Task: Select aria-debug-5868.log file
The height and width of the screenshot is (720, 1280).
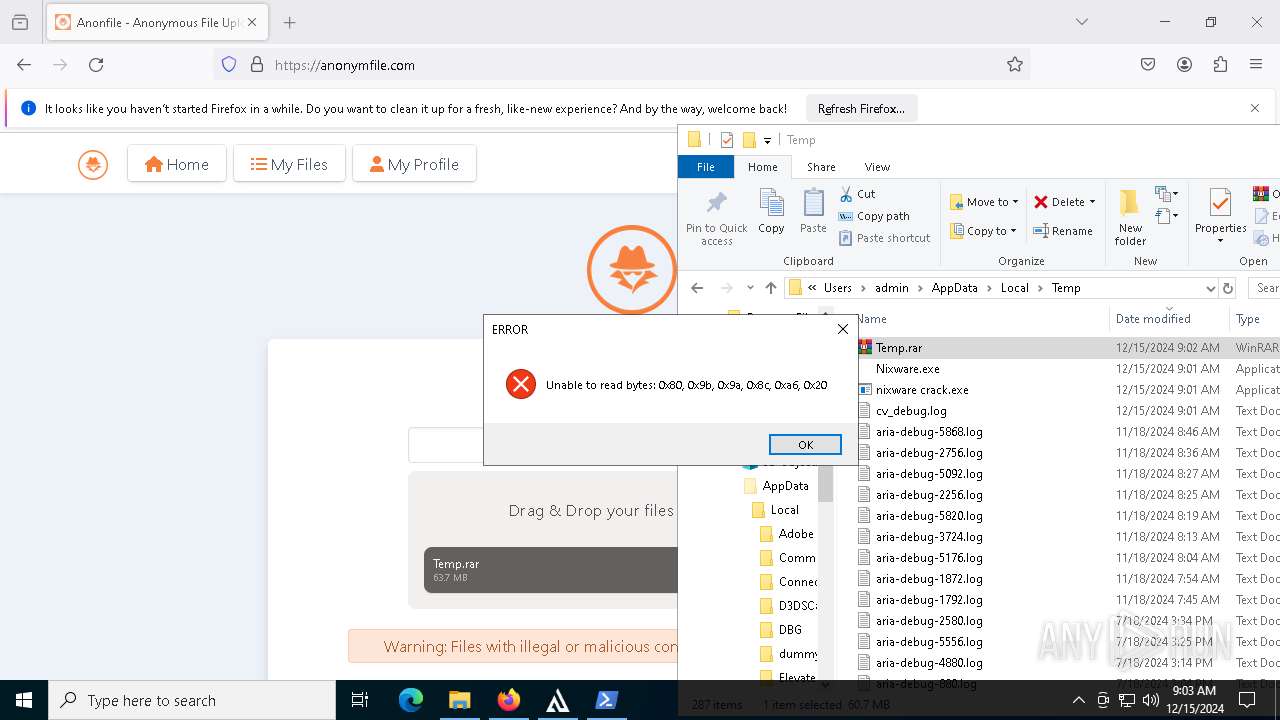Action: (x=928, y=432)
